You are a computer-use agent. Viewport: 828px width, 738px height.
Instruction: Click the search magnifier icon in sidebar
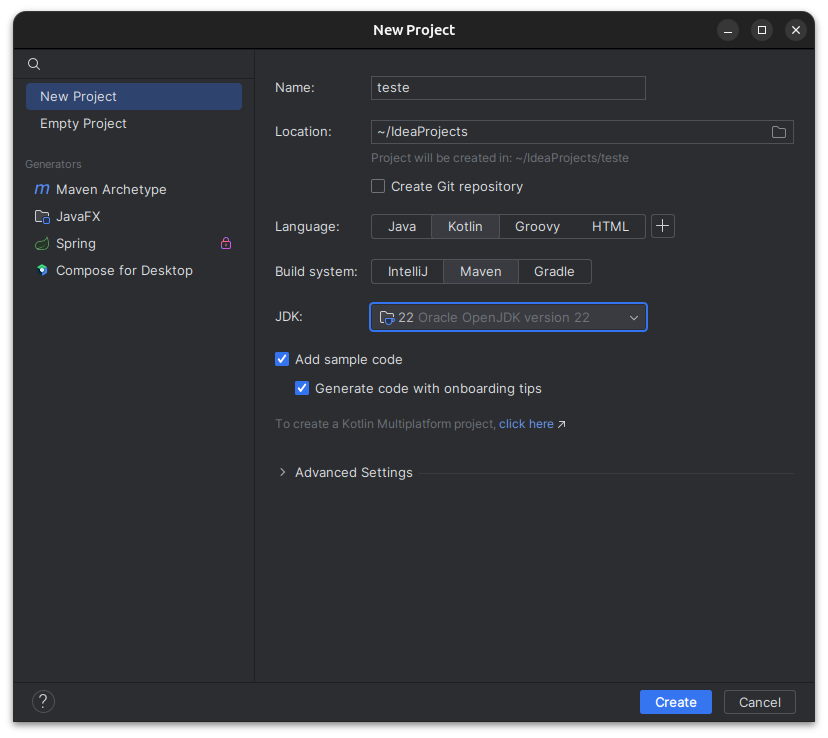click(x=34, y=64)
